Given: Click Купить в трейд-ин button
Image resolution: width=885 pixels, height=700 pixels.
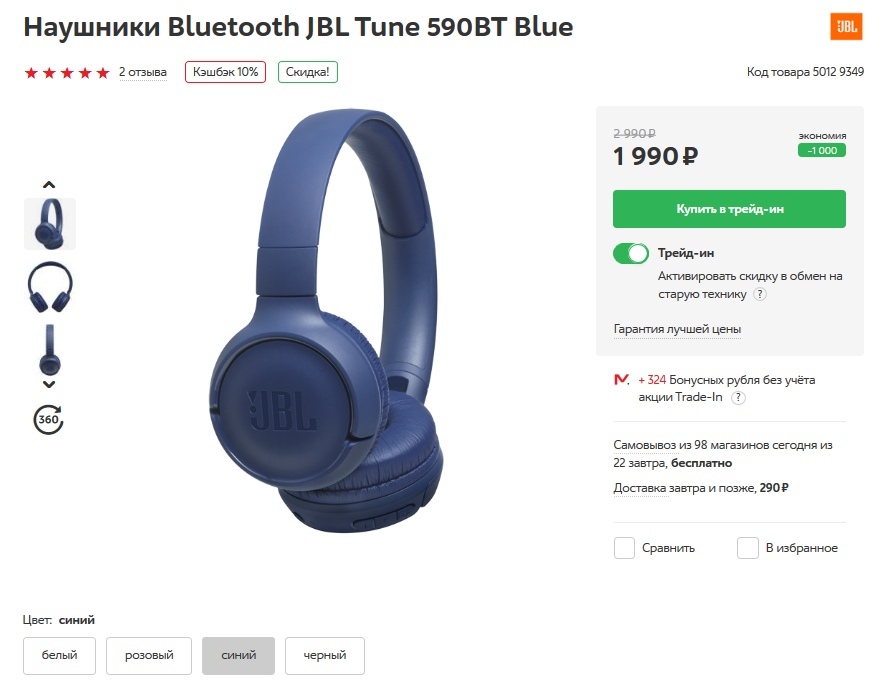Looking at the screenshot, I should (729, 209).
